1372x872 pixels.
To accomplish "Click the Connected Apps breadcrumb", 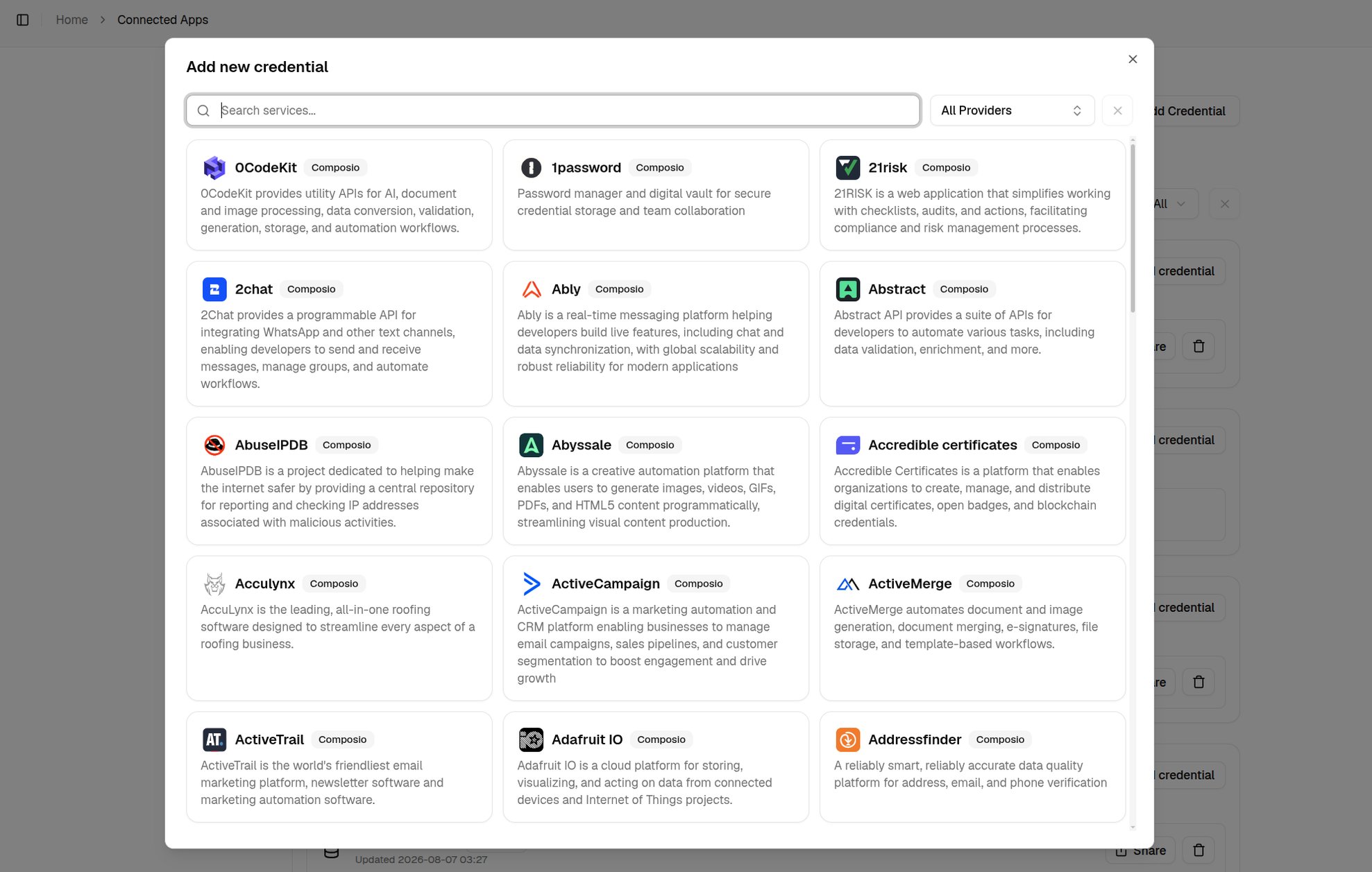I will click(162, 20).
